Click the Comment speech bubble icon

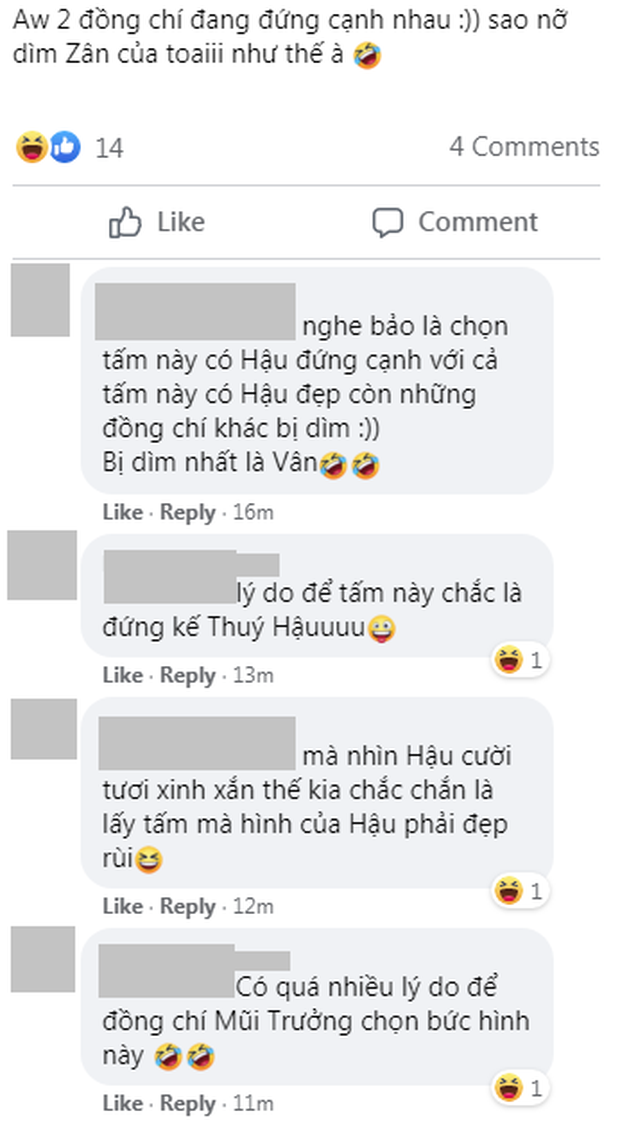click(x=388, y=222)
